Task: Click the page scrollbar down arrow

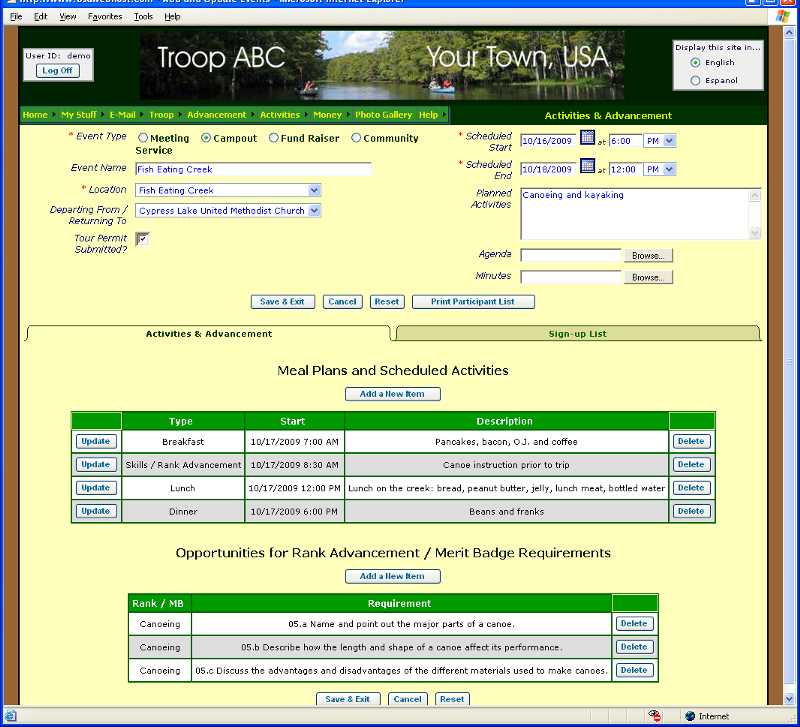Action: tap(789, 698)
